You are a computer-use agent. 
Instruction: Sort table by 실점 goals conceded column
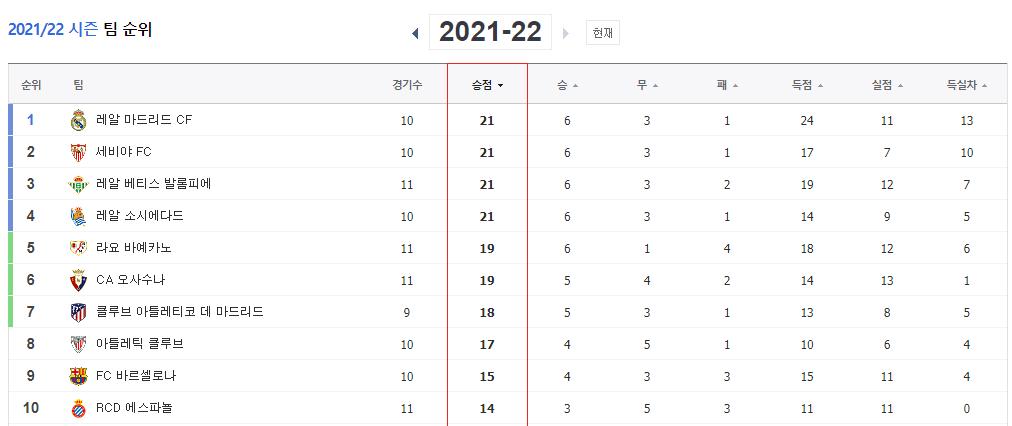click(887, 85)
